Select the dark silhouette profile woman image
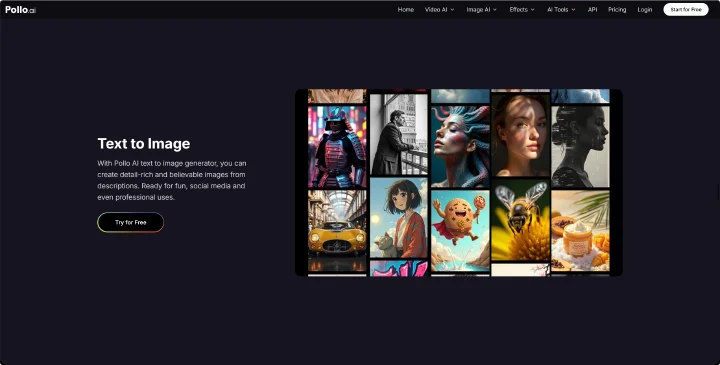This screenshot has height=365, width=720. click(580, 147)
